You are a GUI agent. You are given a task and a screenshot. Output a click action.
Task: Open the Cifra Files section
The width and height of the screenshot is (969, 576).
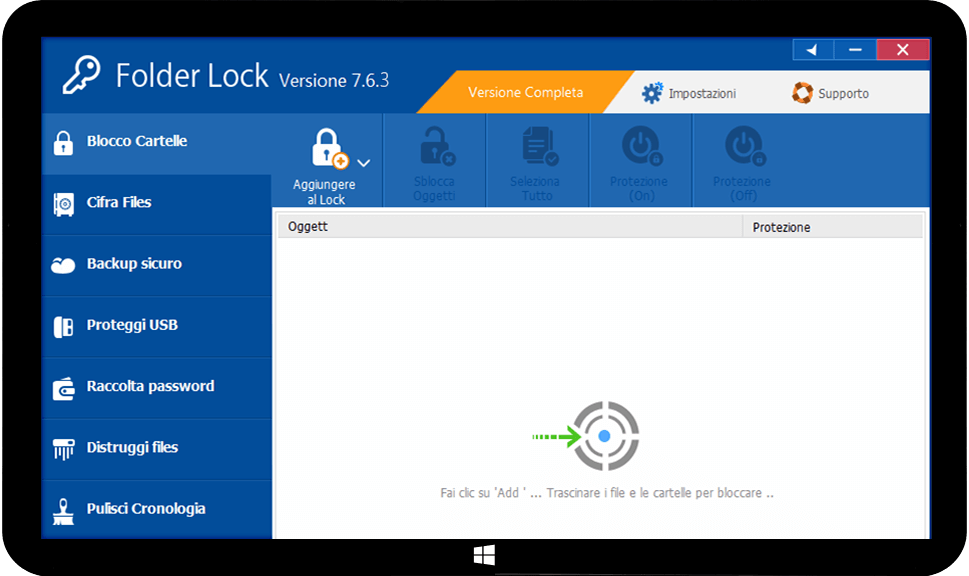[156, 204]
